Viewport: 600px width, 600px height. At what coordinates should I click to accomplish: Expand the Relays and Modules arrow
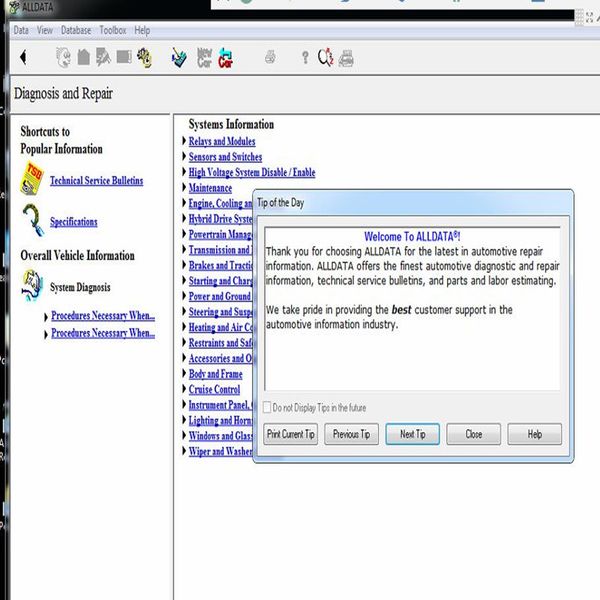(184, 140)
